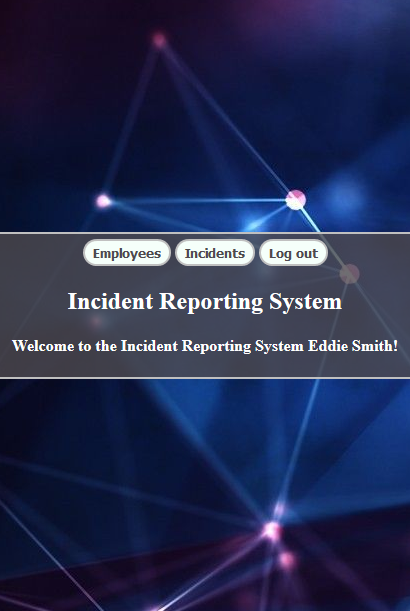The width and height of the screenshot is (410, 611).
Task: Select the 'Incident Reporting System' heading
Action: (x=205, y=301)
